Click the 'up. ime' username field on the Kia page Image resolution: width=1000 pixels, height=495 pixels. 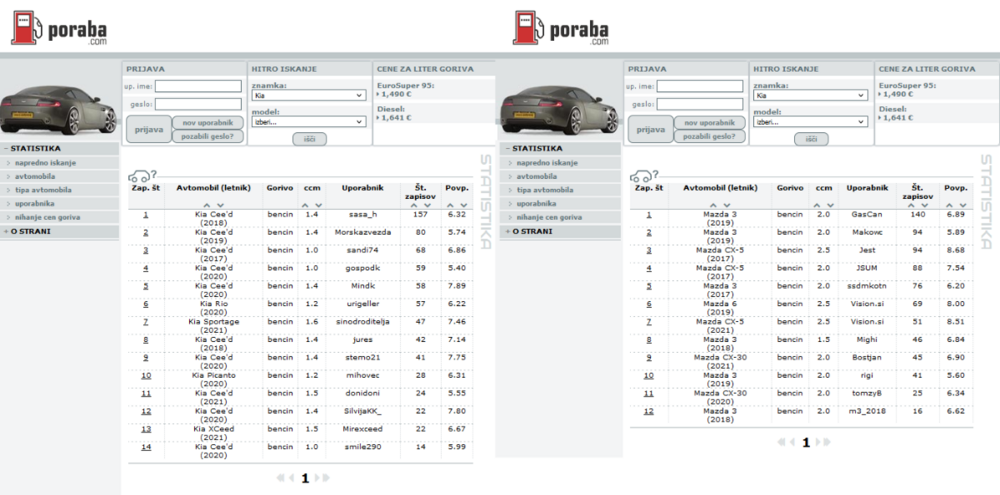[x=198, y=86]
